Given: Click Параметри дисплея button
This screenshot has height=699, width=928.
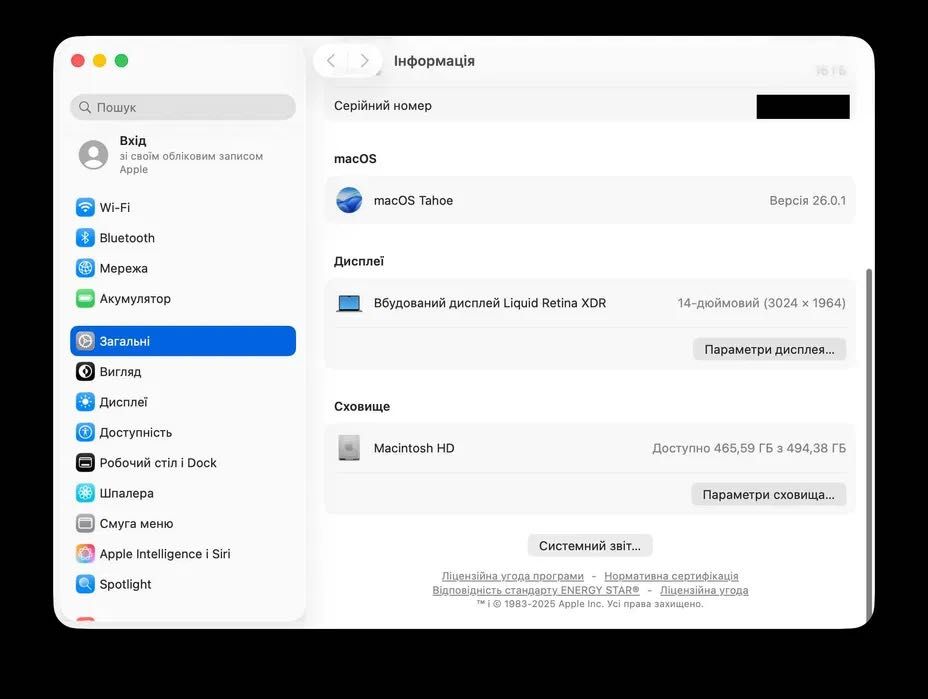Looking at the screenshot, I should [x=769, y=349].
